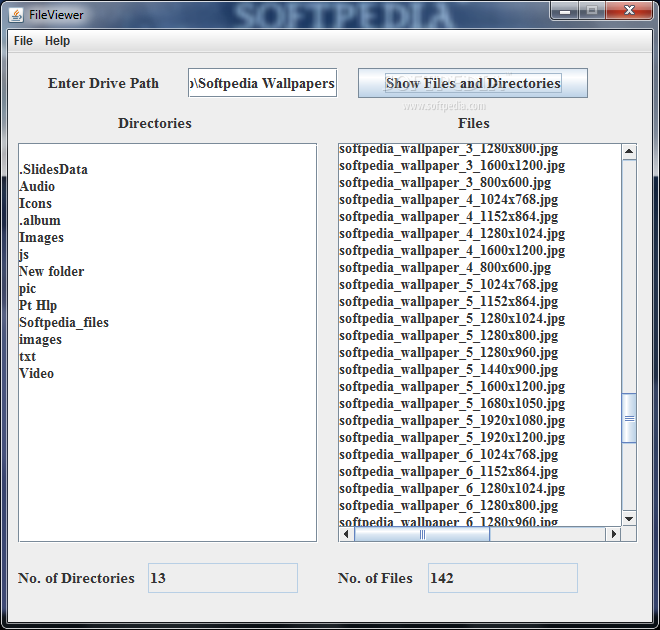Click the No. of Directories value field
The image size is (660, 630).
click(223, 578)
